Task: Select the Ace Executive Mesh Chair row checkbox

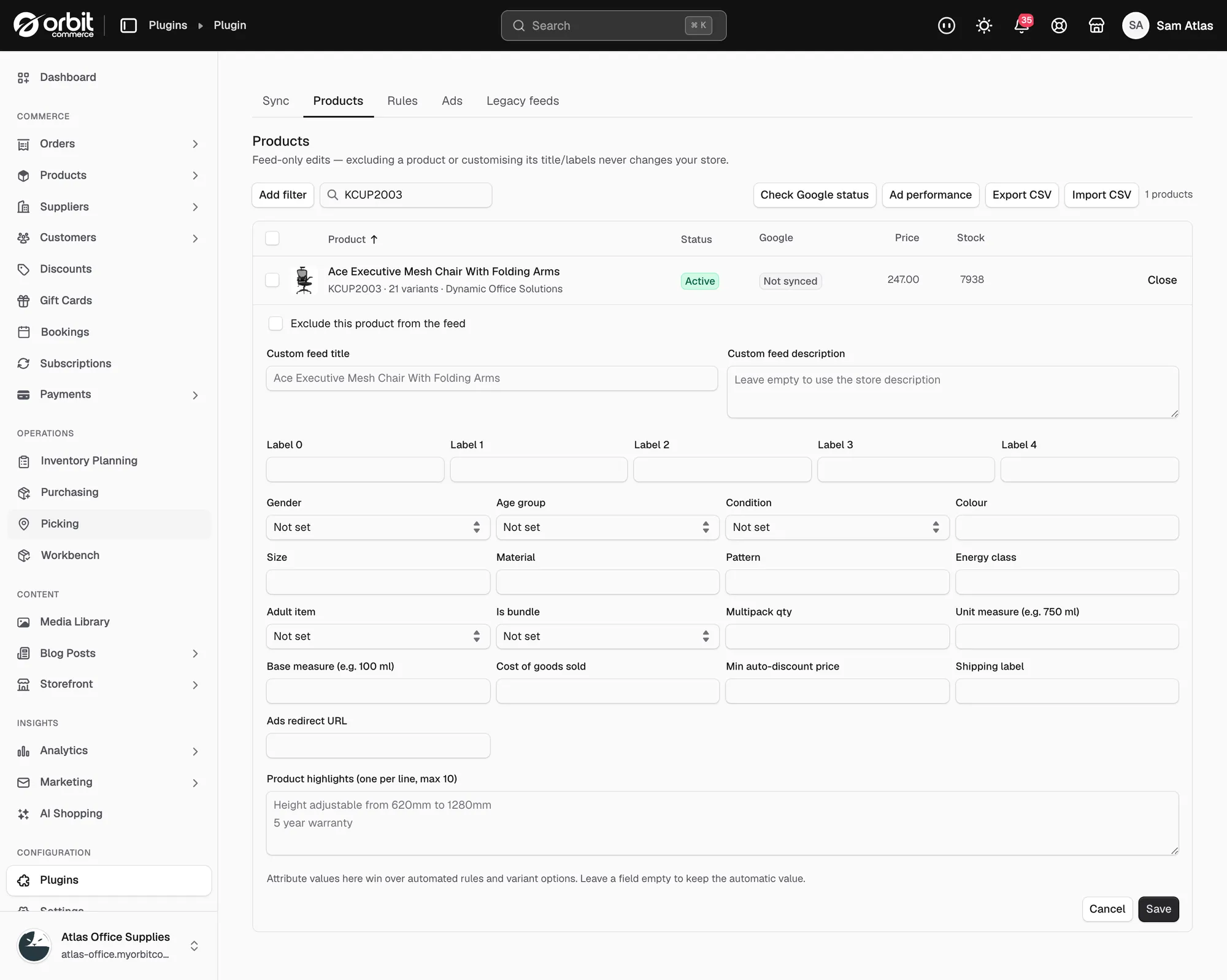Action: pos(272,280)
